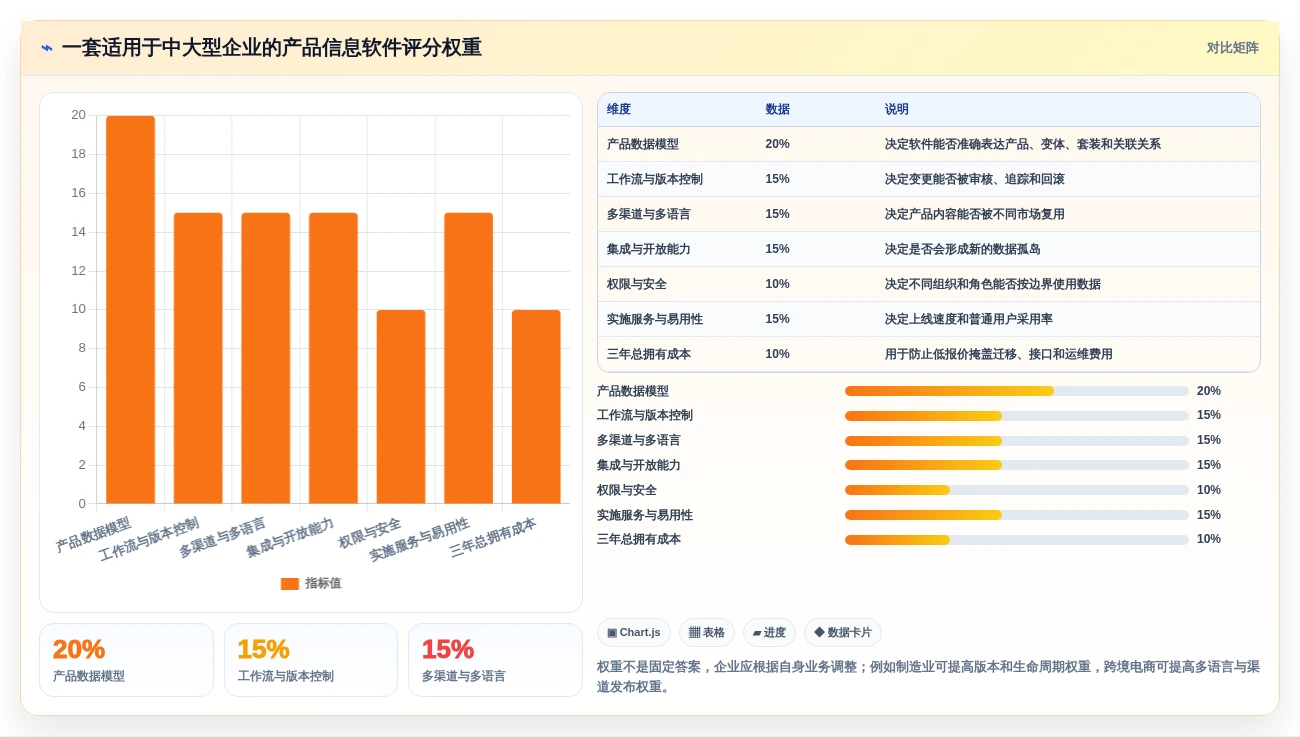Click the 集成与开放能力 progress bar
Screen dimensions: 1300x737
pyautogui.click(x=1017, y=465)
